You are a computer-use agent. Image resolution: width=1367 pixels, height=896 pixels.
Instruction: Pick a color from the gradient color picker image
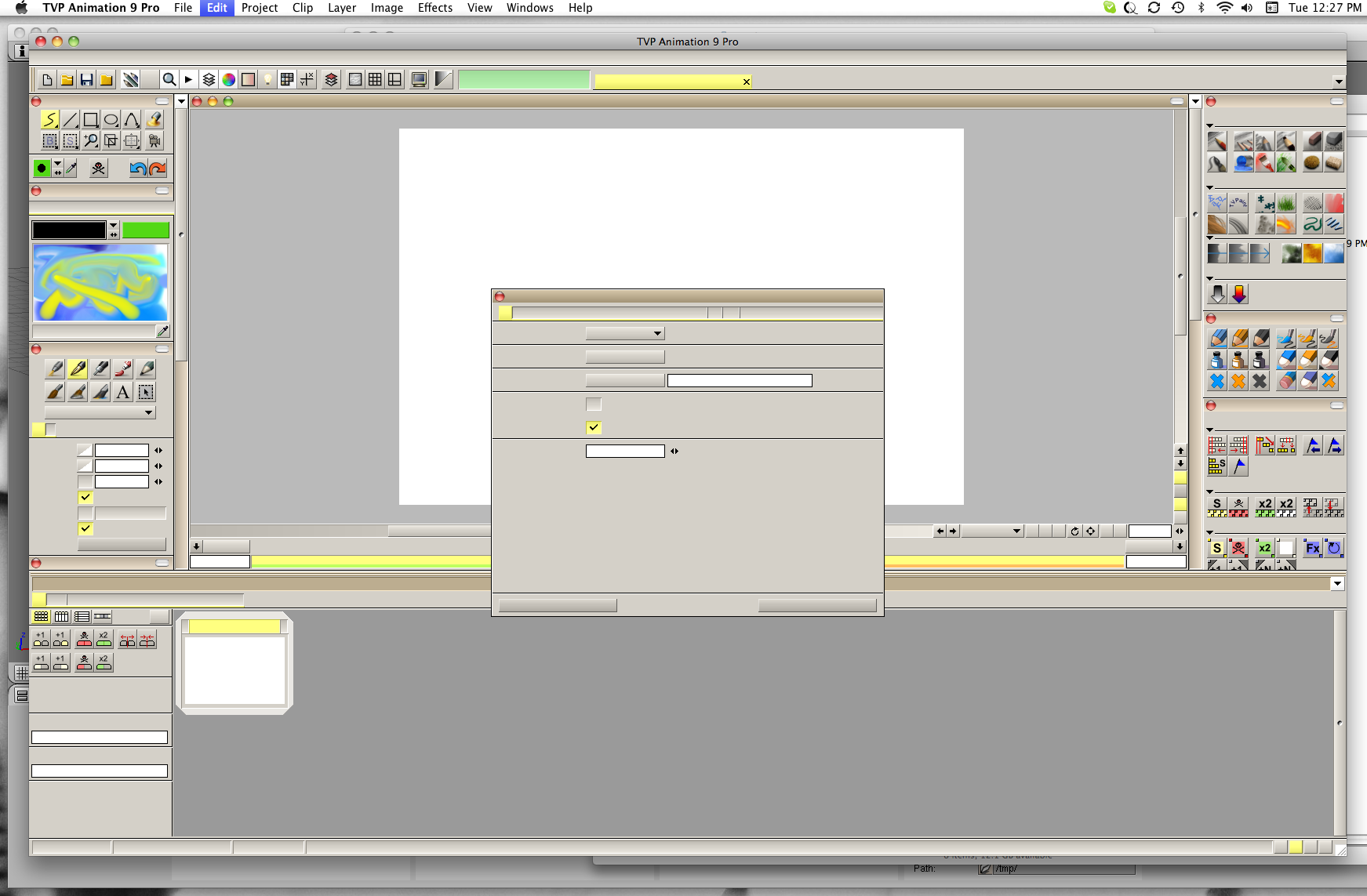[x=100, y=282]
